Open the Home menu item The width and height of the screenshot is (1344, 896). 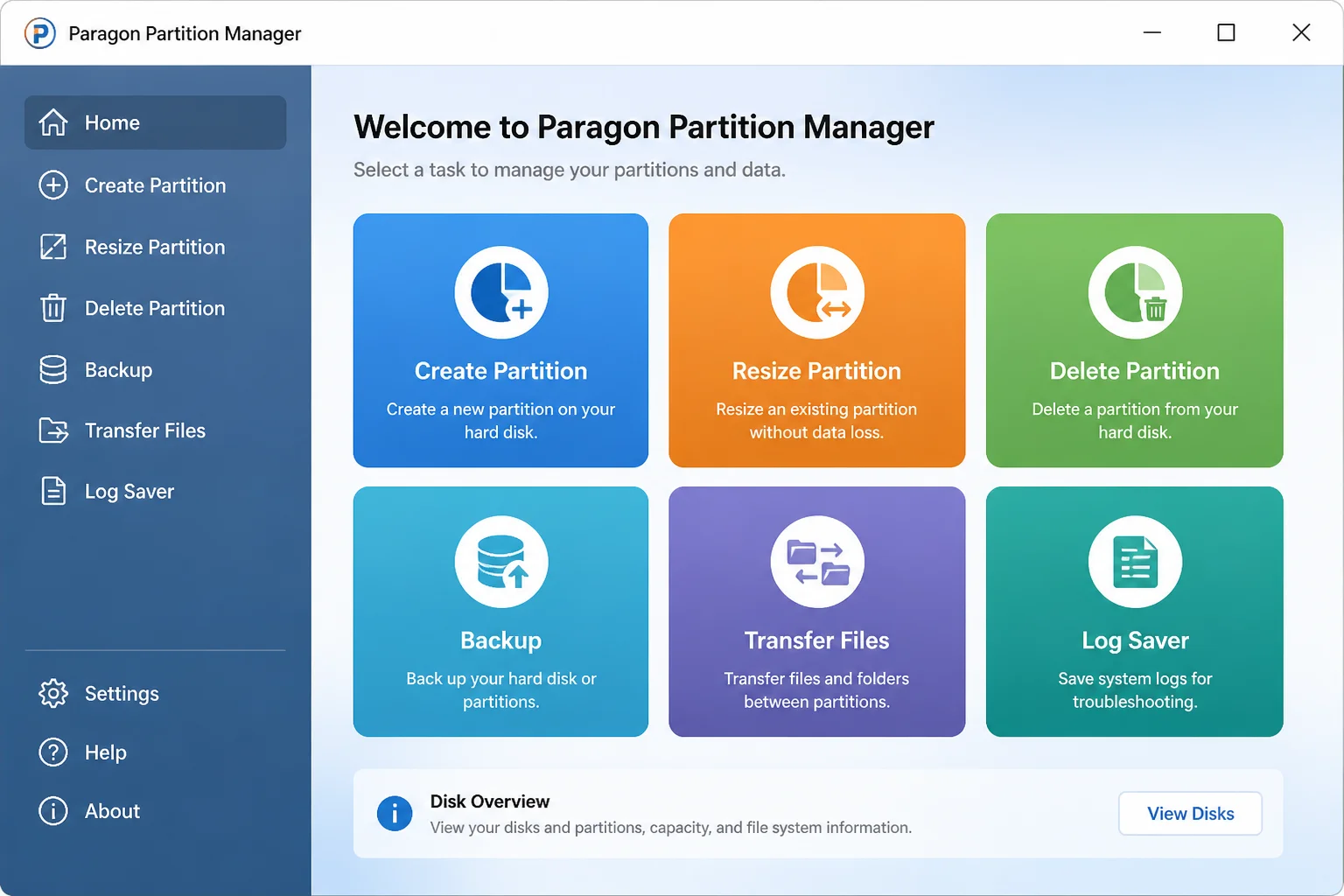pos(156,122)
